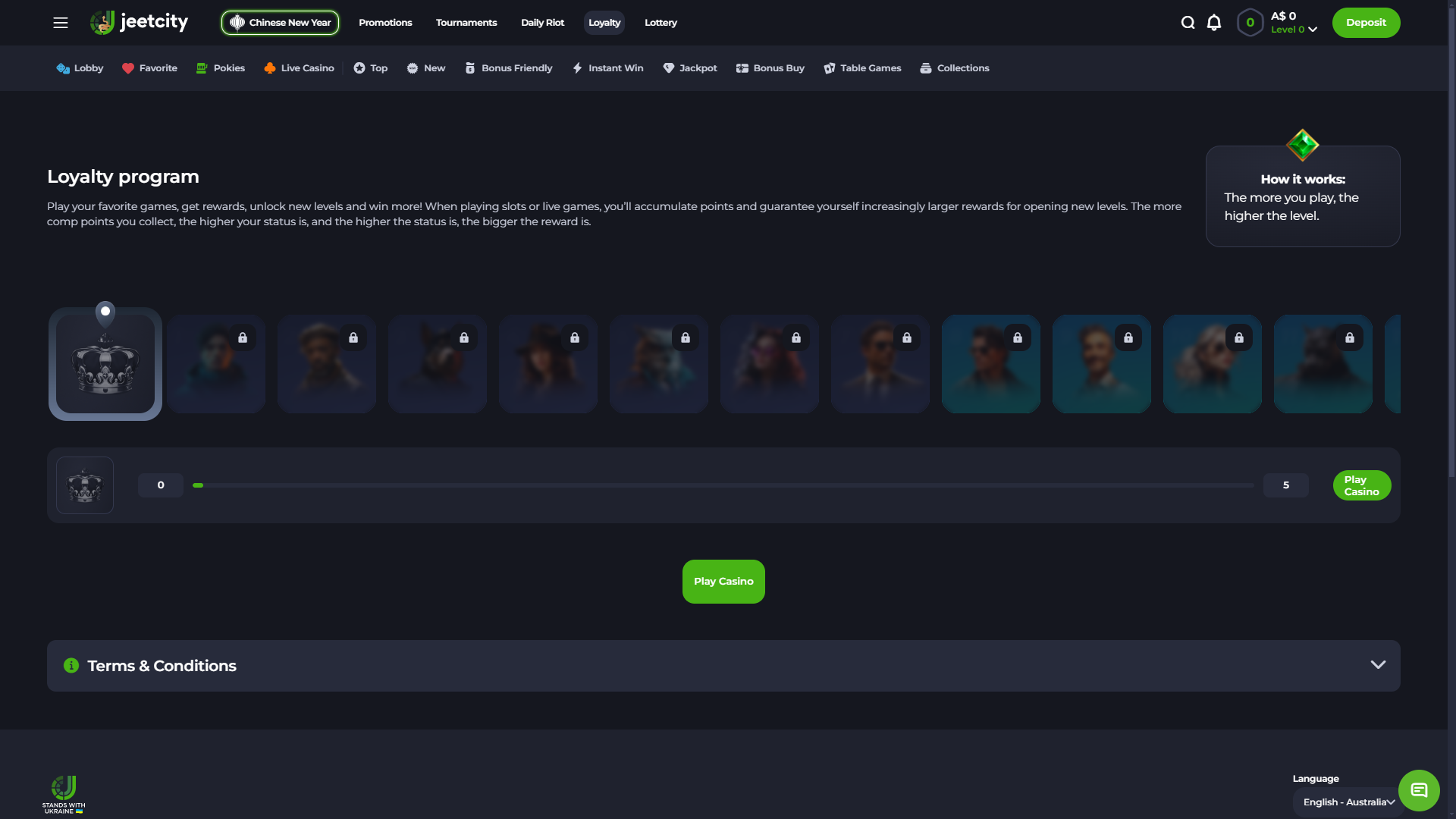Image resolution: width=1456 pixels, height=819 pixels.
Task: Click the green emerald gem icon
Action: pos(1302,144)
